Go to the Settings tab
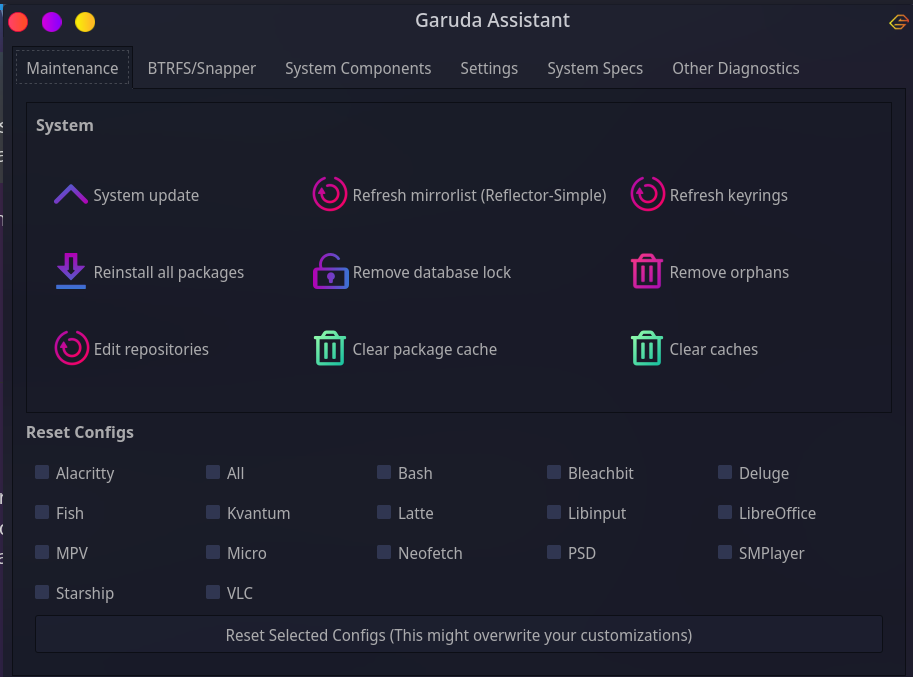The image size is (913, 677). [489, 68]
